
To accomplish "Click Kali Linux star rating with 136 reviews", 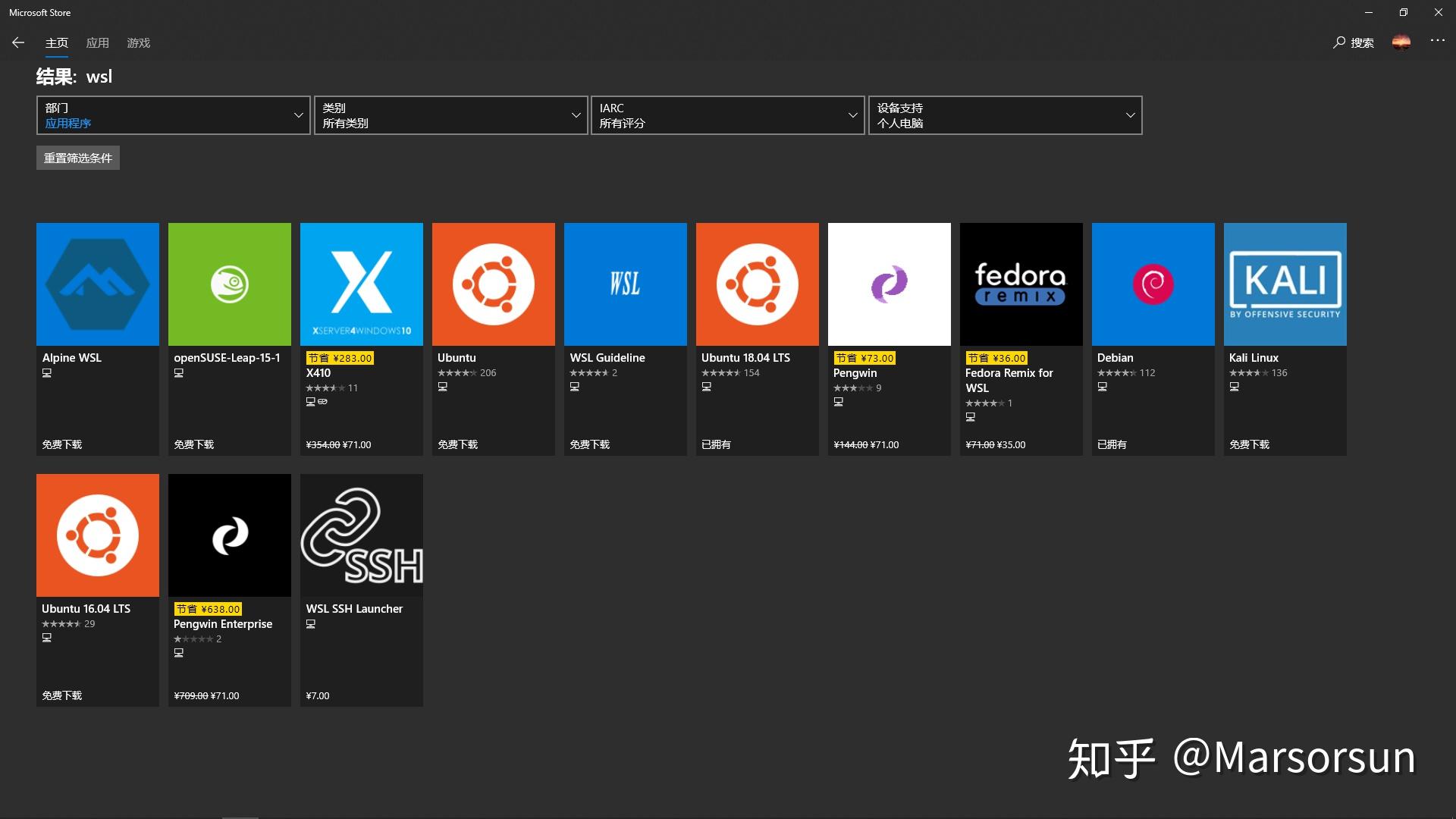I will (x=1258, y=373).
